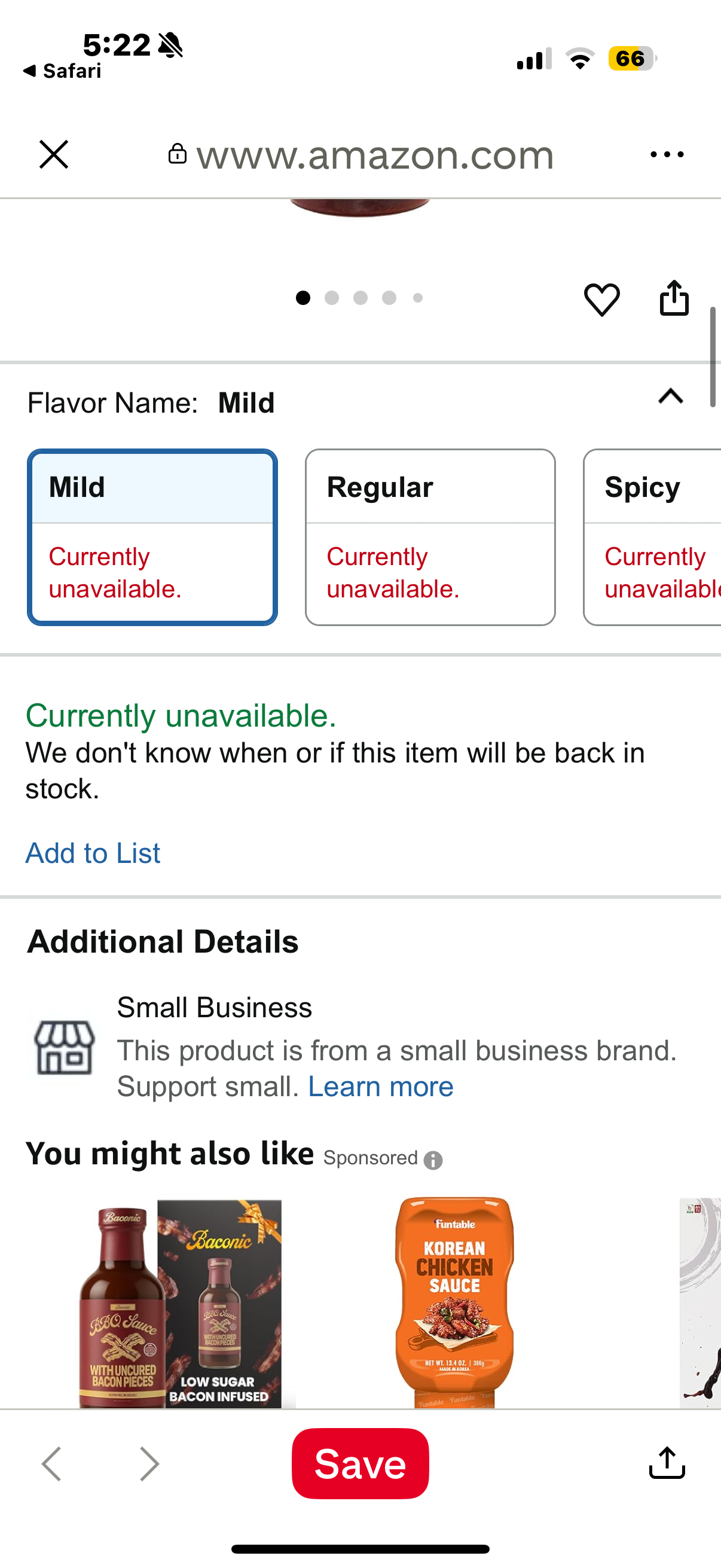Tap the first image carousel dot

[303, 298]
